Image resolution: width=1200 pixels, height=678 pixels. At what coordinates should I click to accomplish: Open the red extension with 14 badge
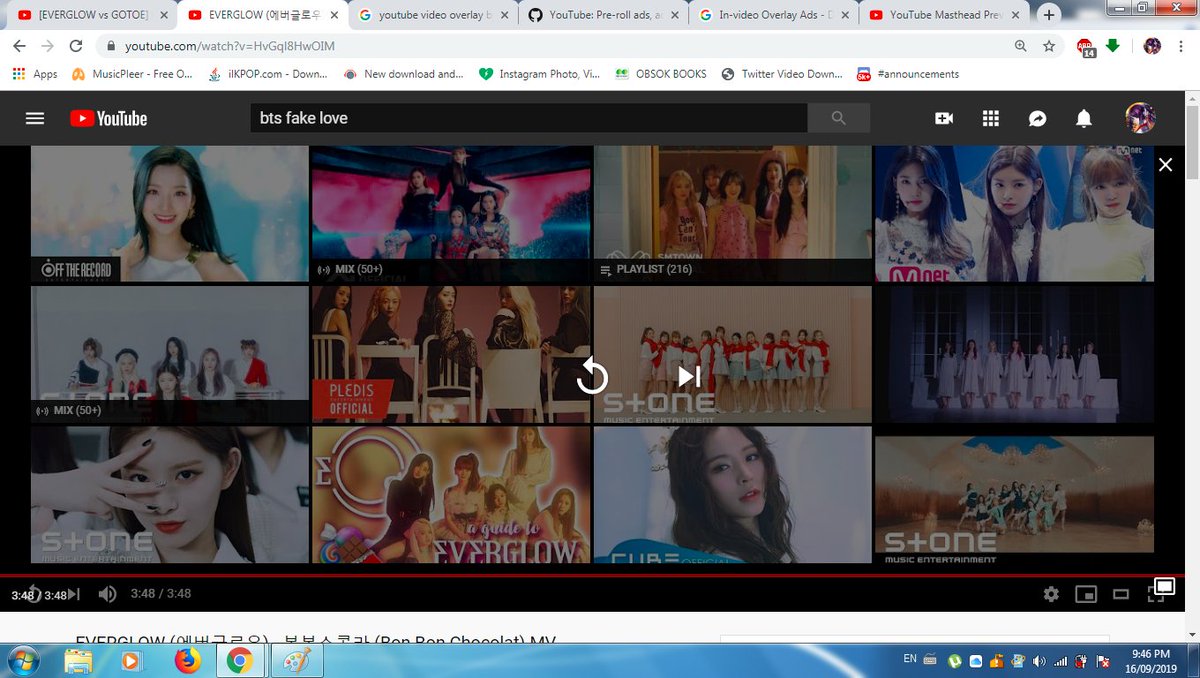point(1085,47)
